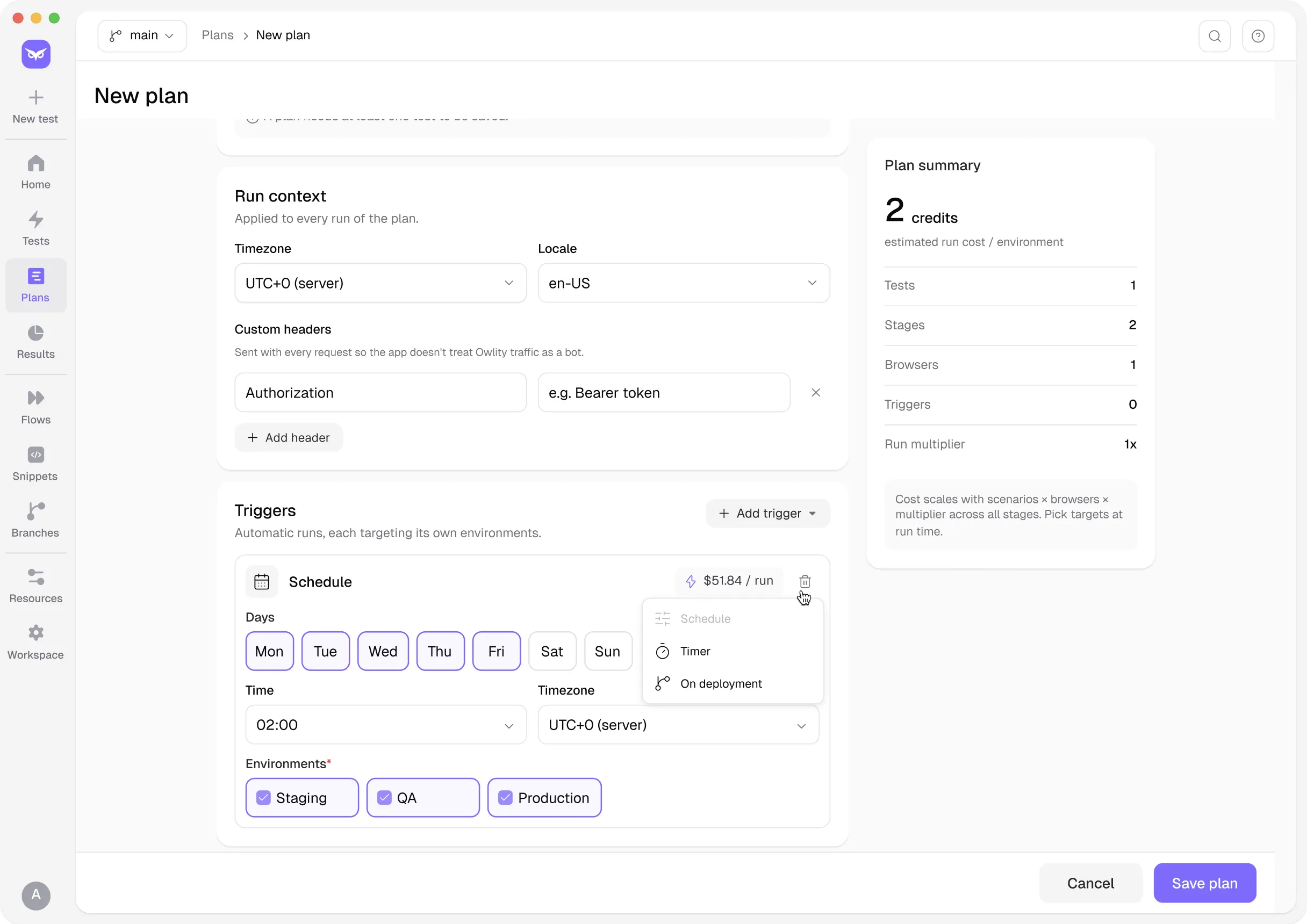Toggle Thu day chip

tap(440, 651)
